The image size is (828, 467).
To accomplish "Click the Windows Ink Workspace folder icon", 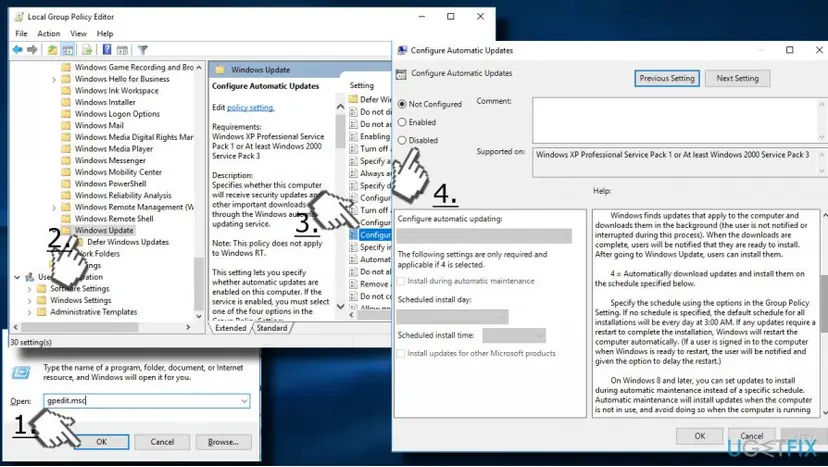I will click(66, 90).
